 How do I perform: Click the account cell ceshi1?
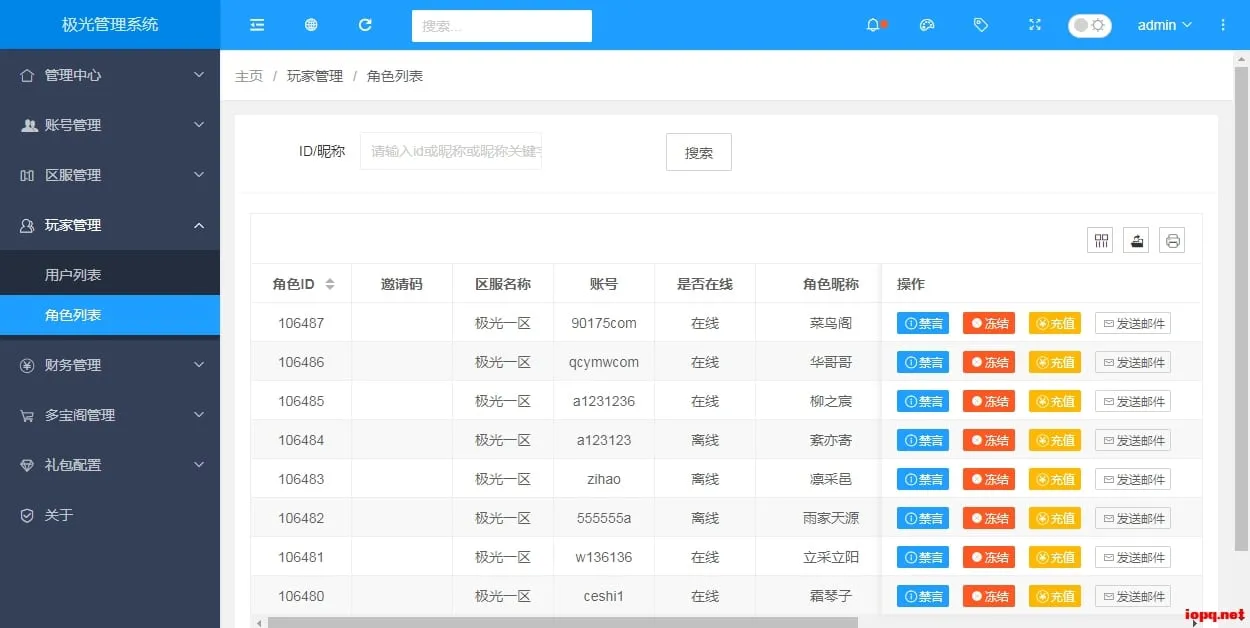(x=604, y=596)
